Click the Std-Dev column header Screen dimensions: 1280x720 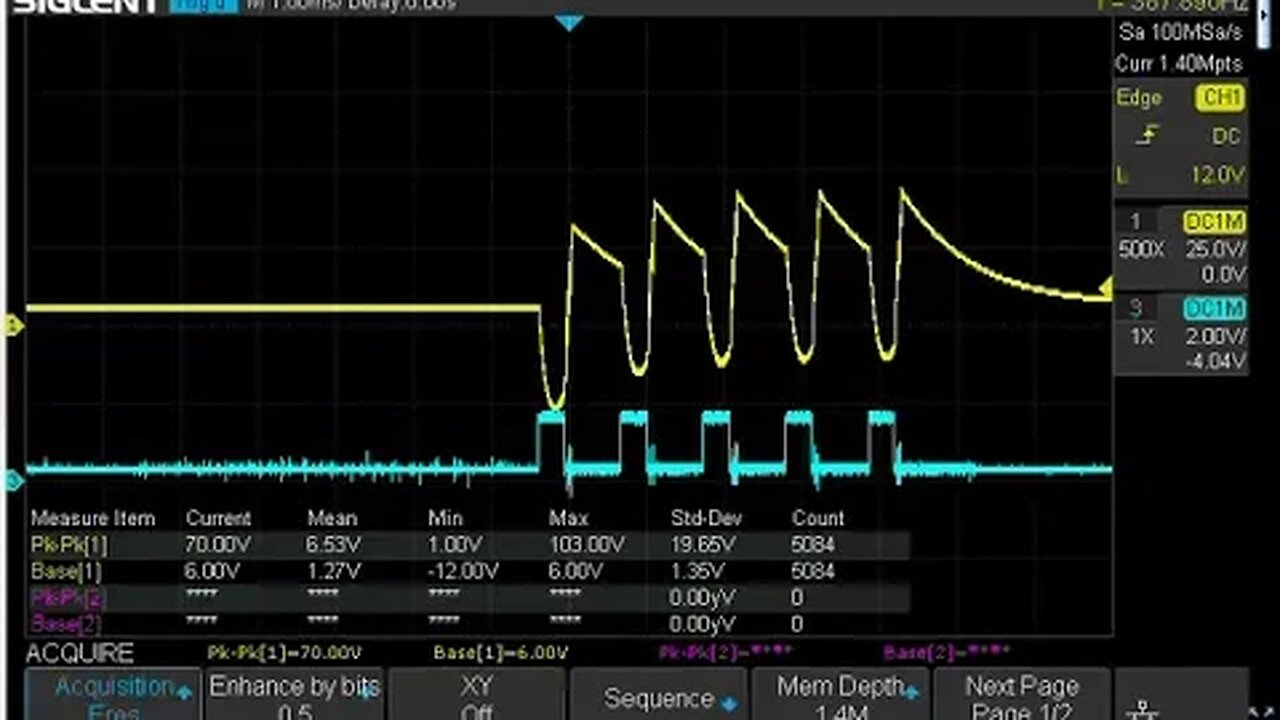coord(706,518)
